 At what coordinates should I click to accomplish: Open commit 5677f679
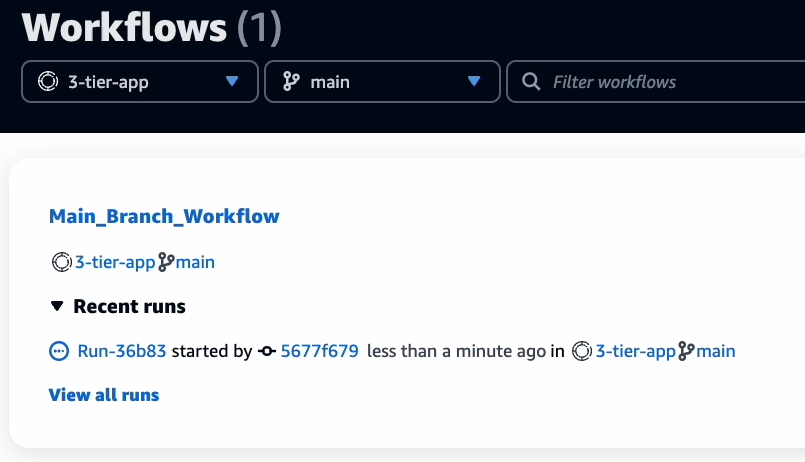click(319, 351)
